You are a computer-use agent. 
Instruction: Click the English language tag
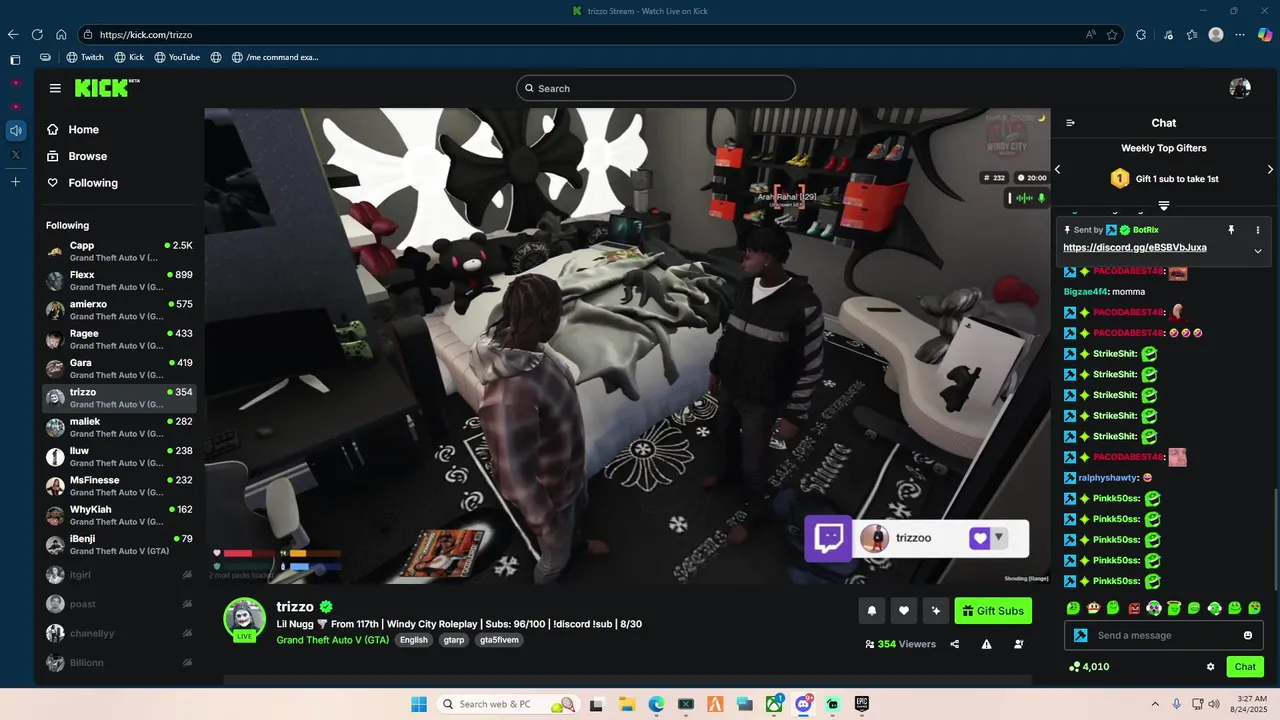[413, 640]
